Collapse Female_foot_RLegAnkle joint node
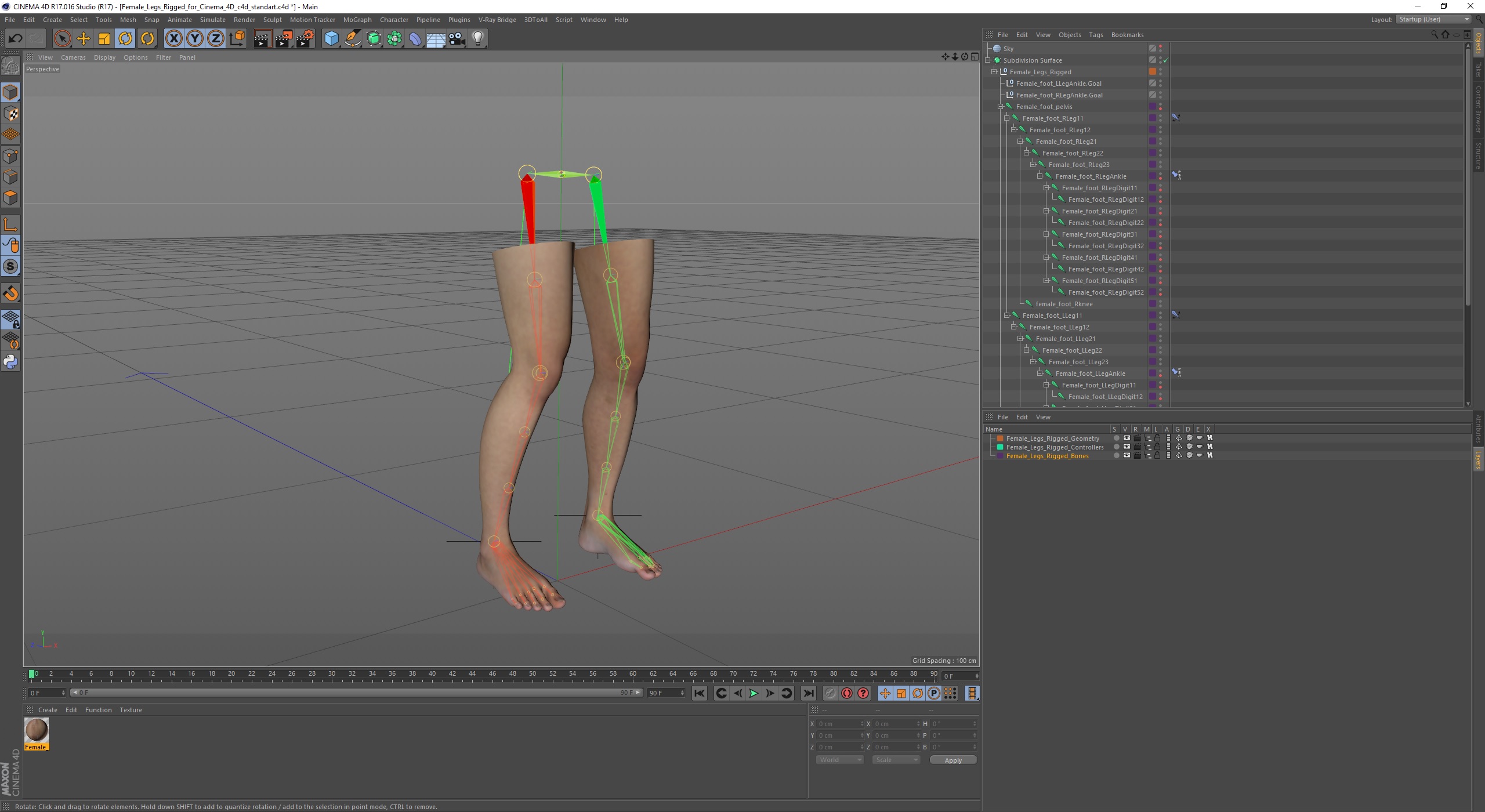The width and height of the screenshot is (1485, 812). coord(1040,176)
